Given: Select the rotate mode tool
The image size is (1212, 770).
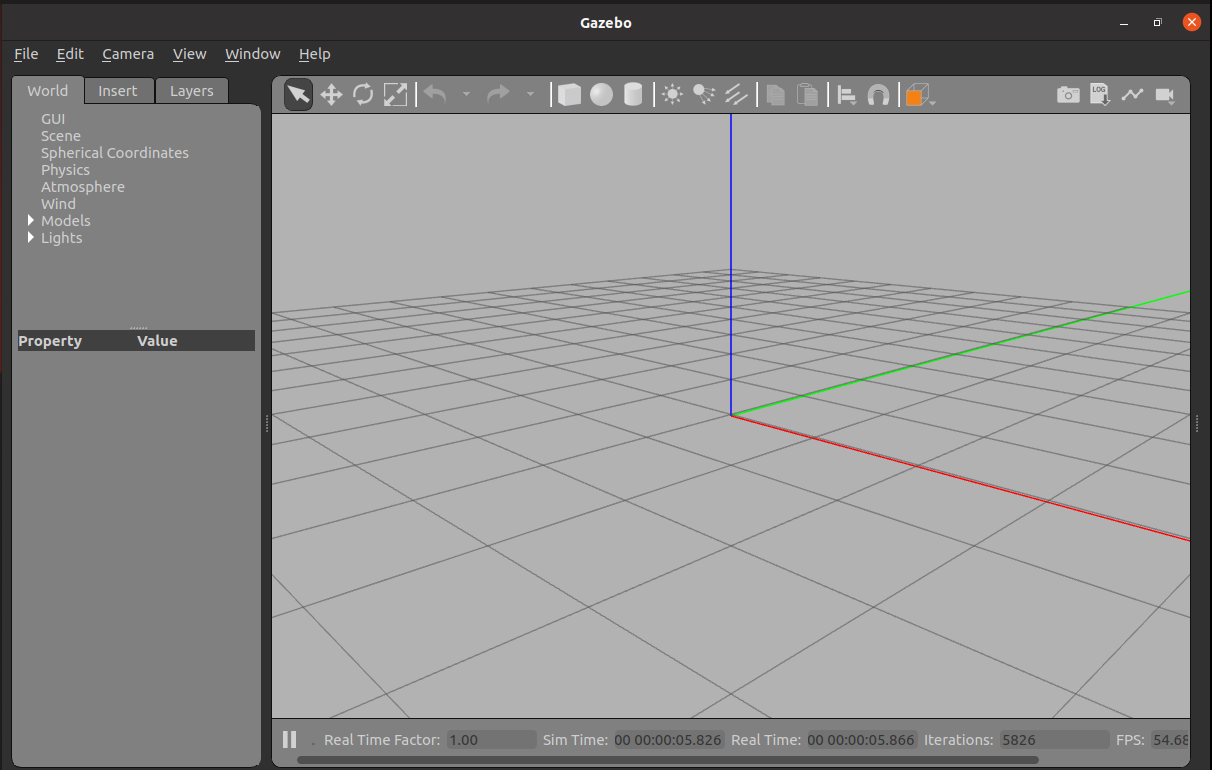Looking at the screenshot, I should (x=363, y=95).
